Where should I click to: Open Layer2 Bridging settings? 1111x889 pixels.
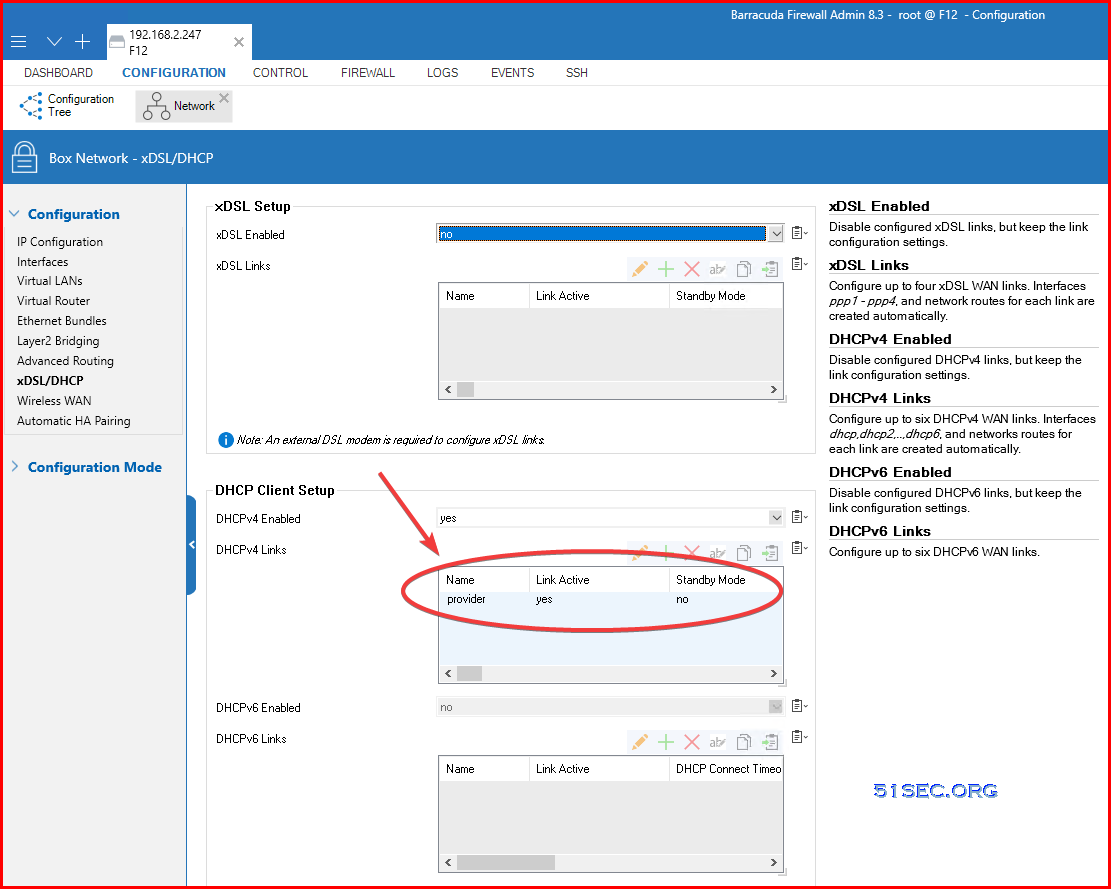pos(58,341)
